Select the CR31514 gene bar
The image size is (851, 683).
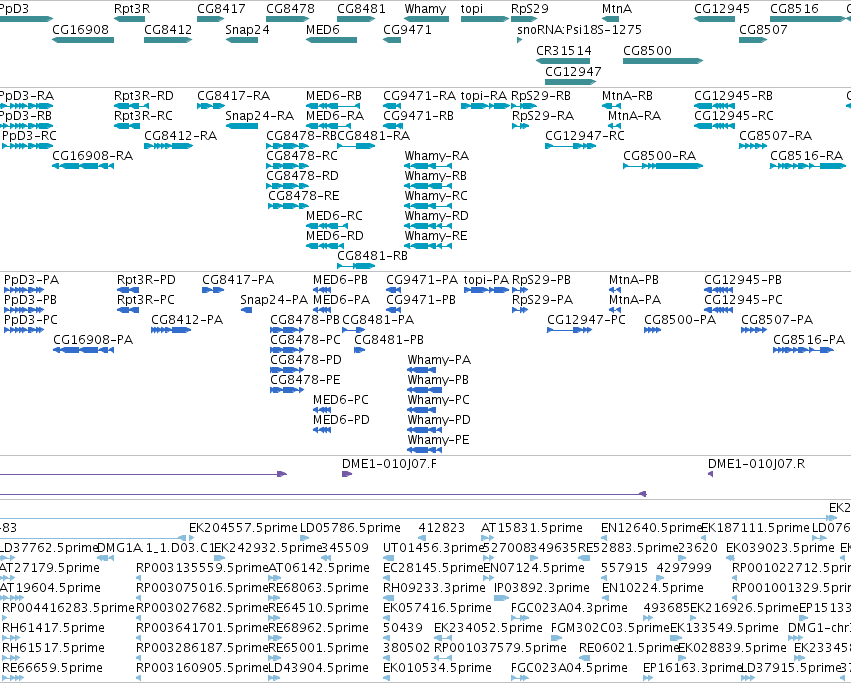point(563,61)
